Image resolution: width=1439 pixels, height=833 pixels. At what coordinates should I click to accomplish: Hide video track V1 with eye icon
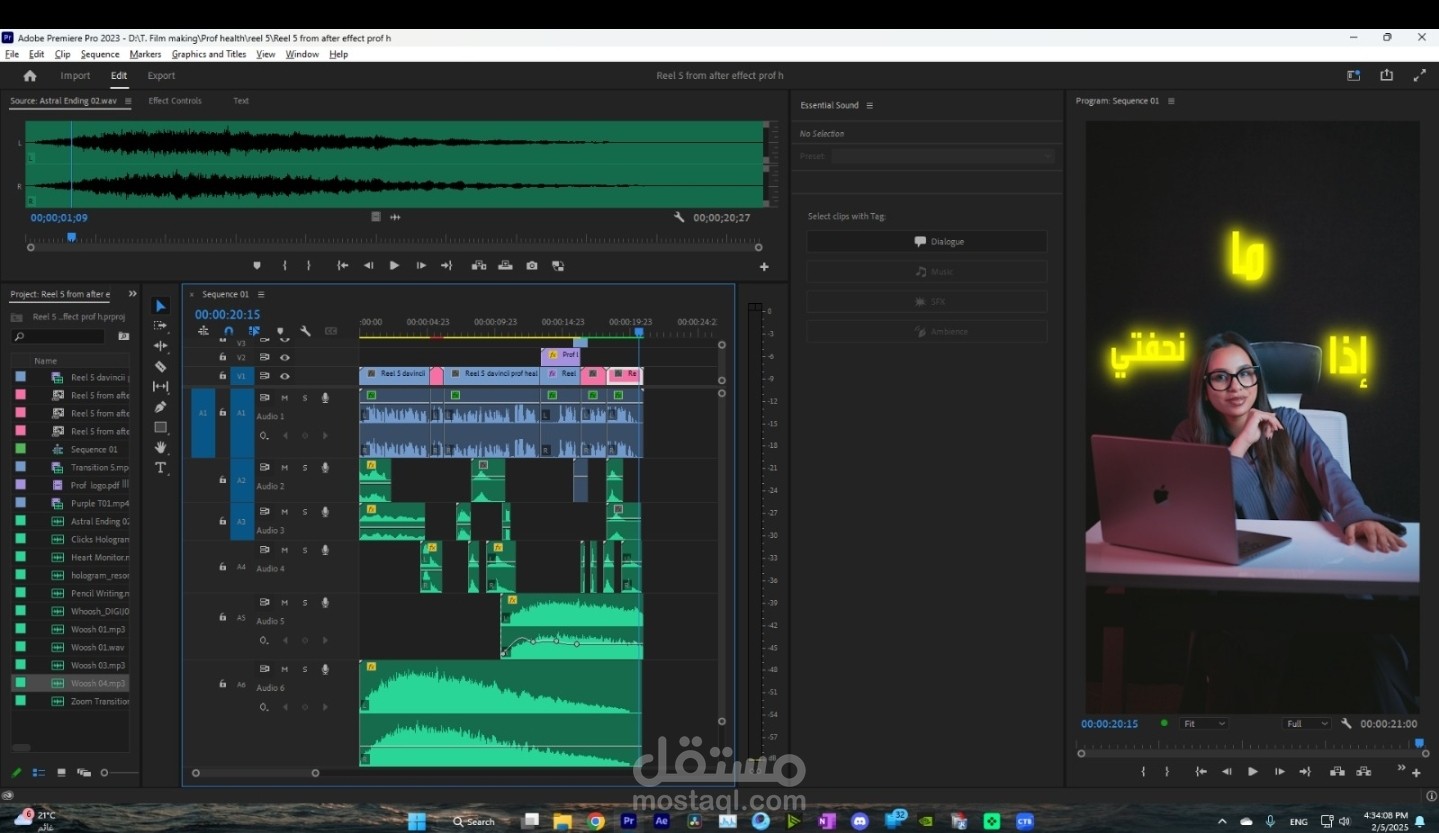[x=285, y=376]
